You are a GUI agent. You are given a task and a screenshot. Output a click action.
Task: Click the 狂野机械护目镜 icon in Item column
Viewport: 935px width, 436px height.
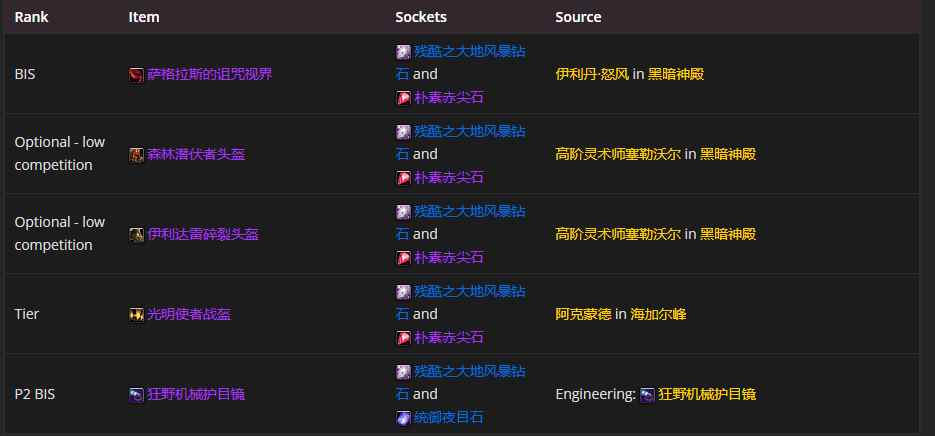coord(137,394)
